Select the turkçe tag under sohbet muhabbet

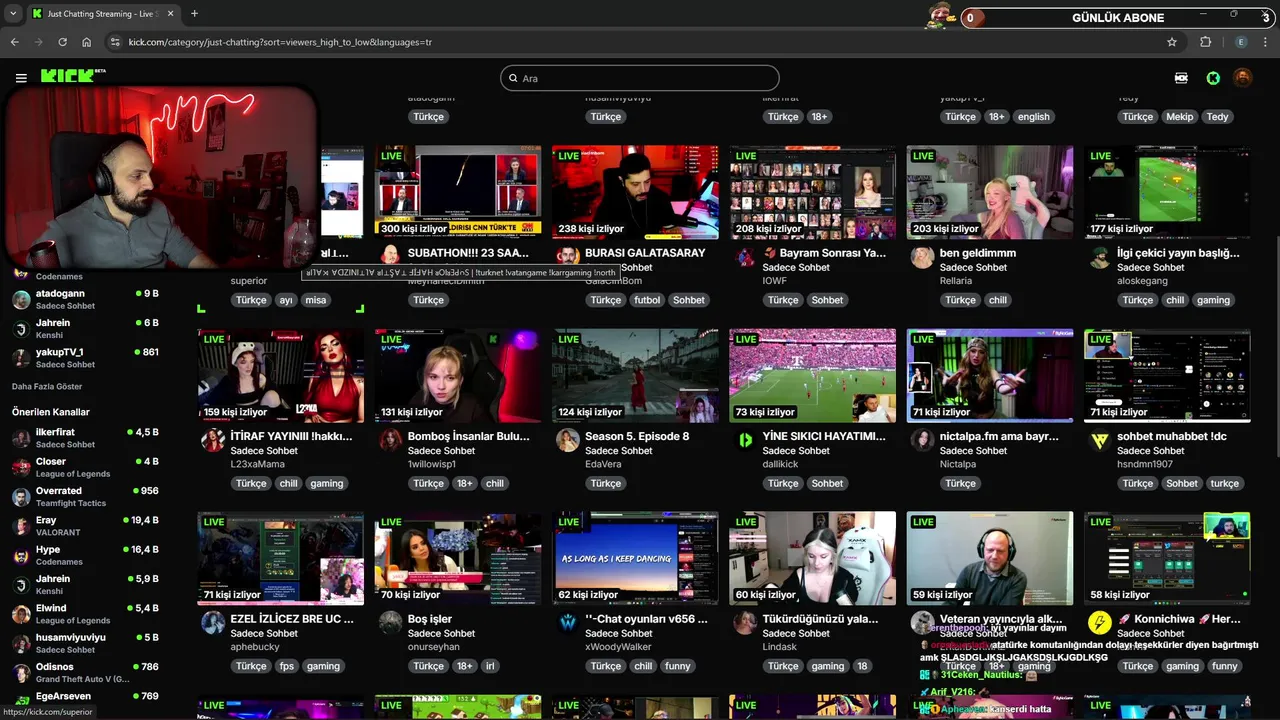[1225, 483]
